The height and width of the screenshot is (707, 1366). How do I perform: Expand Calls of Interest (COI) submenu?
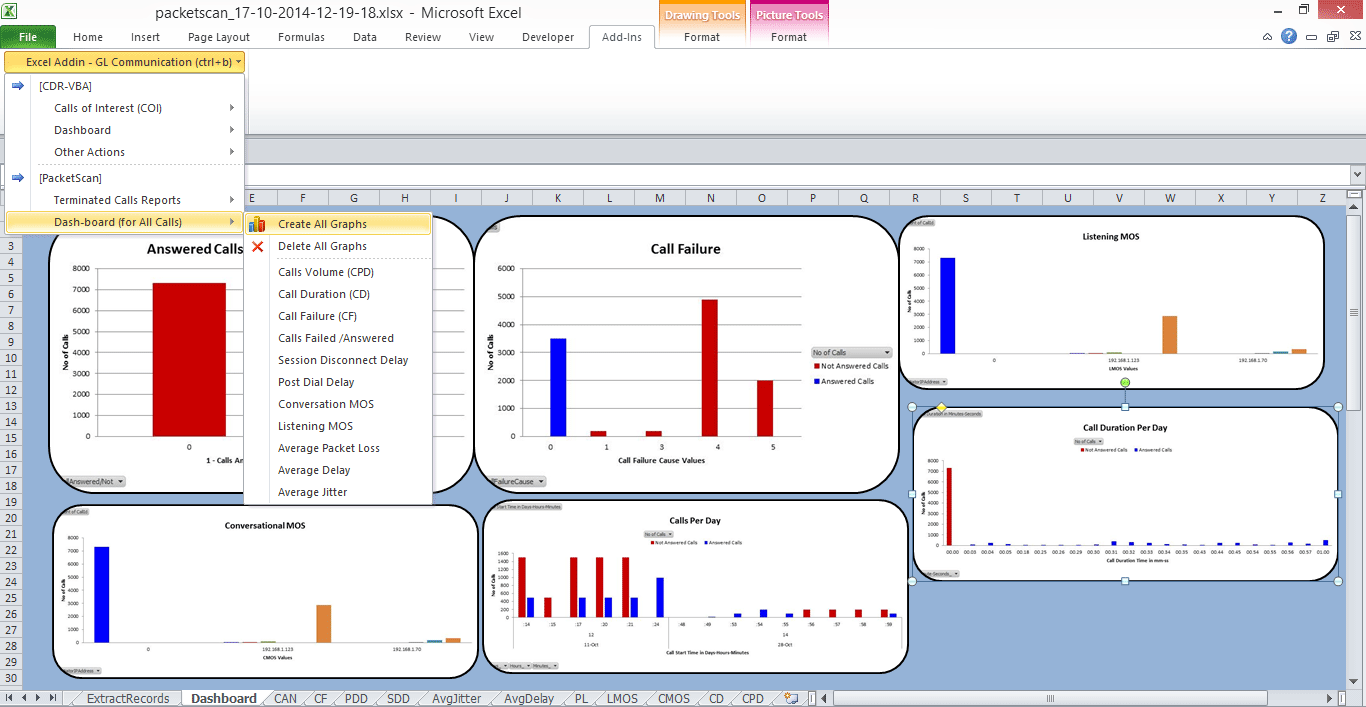coord(124,108)
